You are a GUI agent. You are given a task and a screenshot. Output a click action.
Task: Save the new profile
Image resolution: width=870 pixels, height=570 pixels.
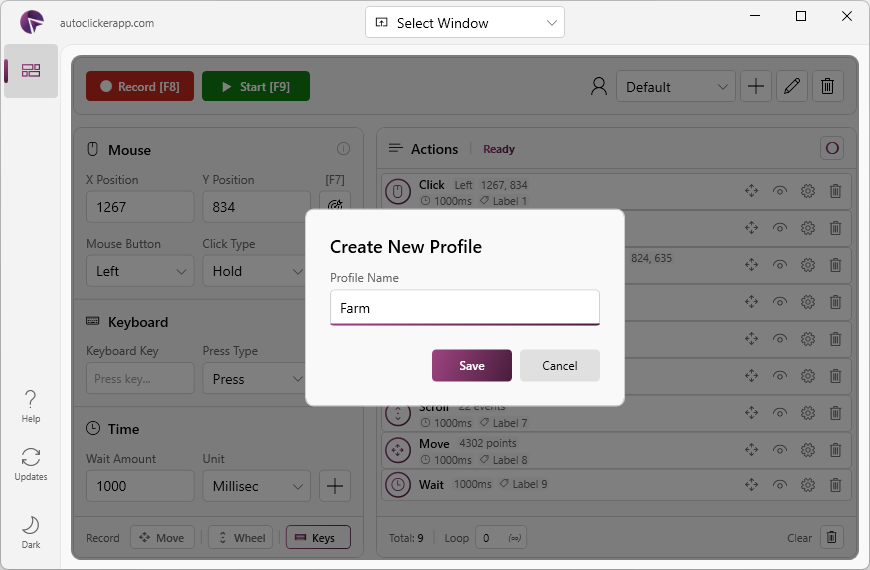pos(472,365)
